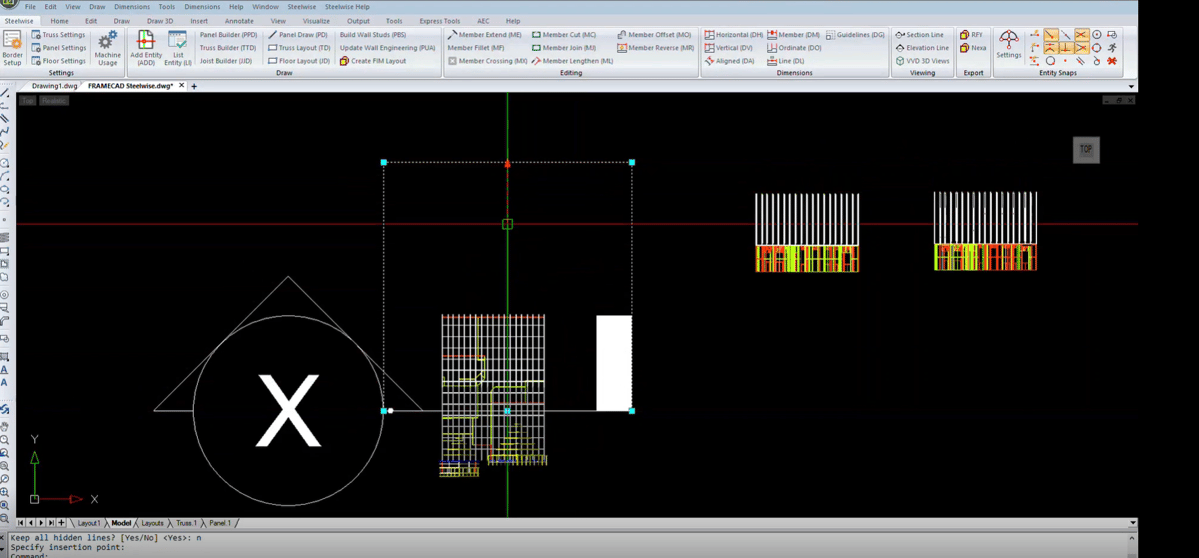
Task: Create an Elevation Line
Action: pos(922,47)
